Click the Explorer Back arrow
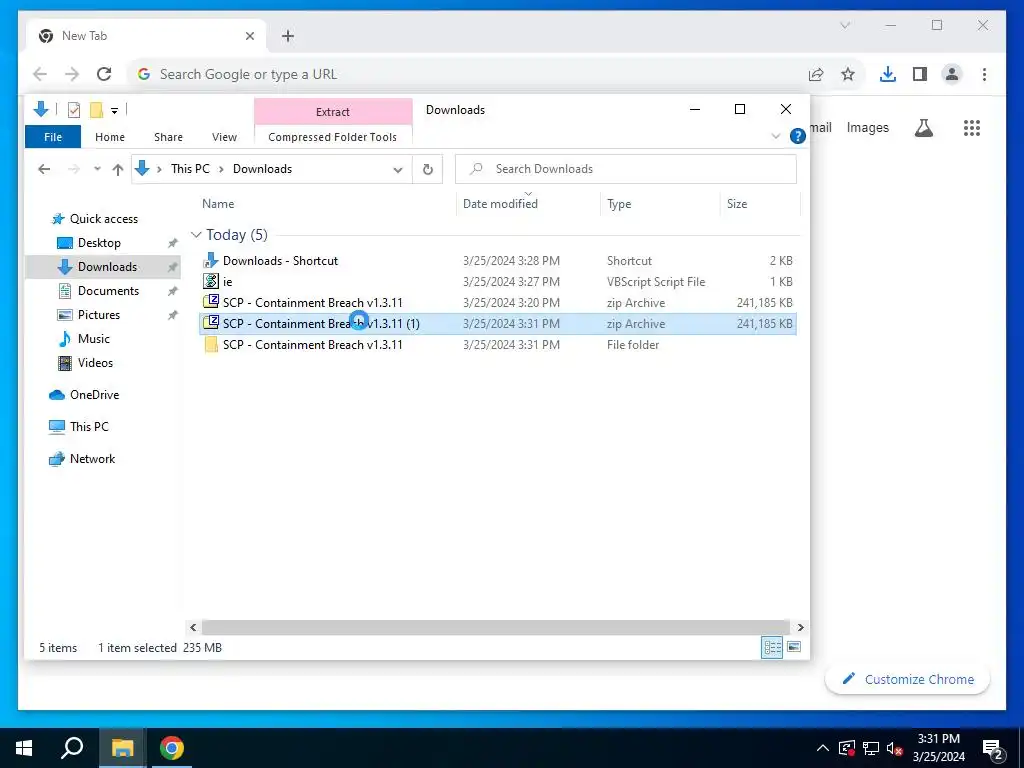 click(44, 169)
